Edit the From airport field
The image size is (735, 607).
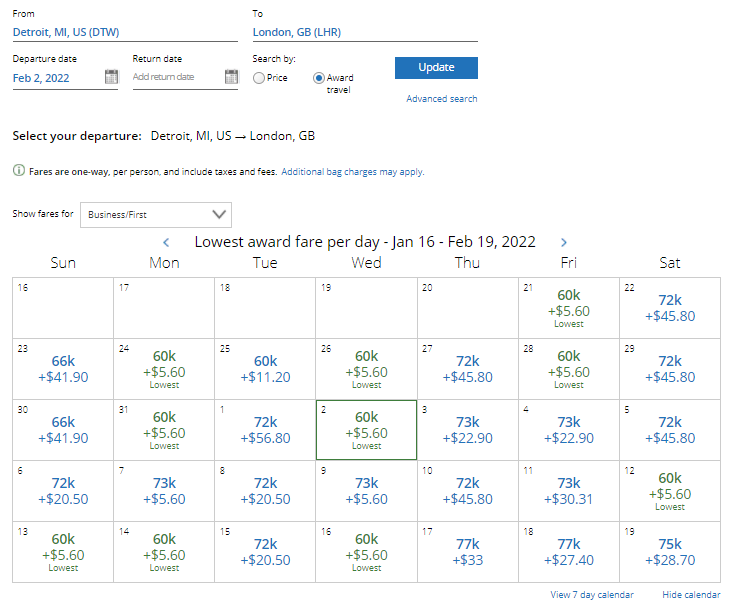tap(124, 32)
